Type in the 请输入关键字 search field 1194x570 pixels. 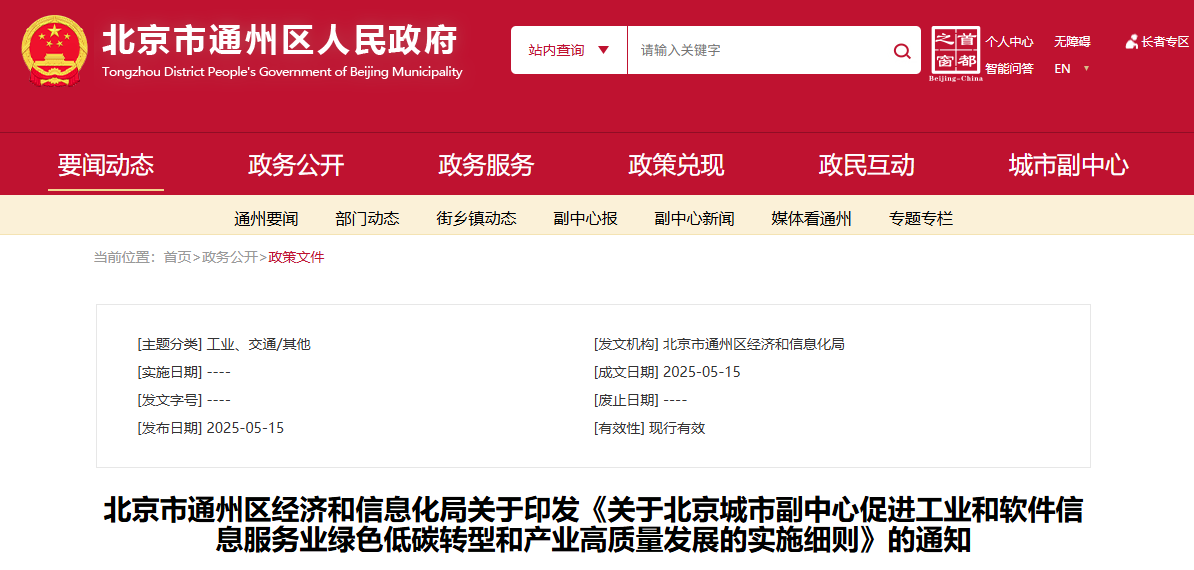[x=760, y=50]
